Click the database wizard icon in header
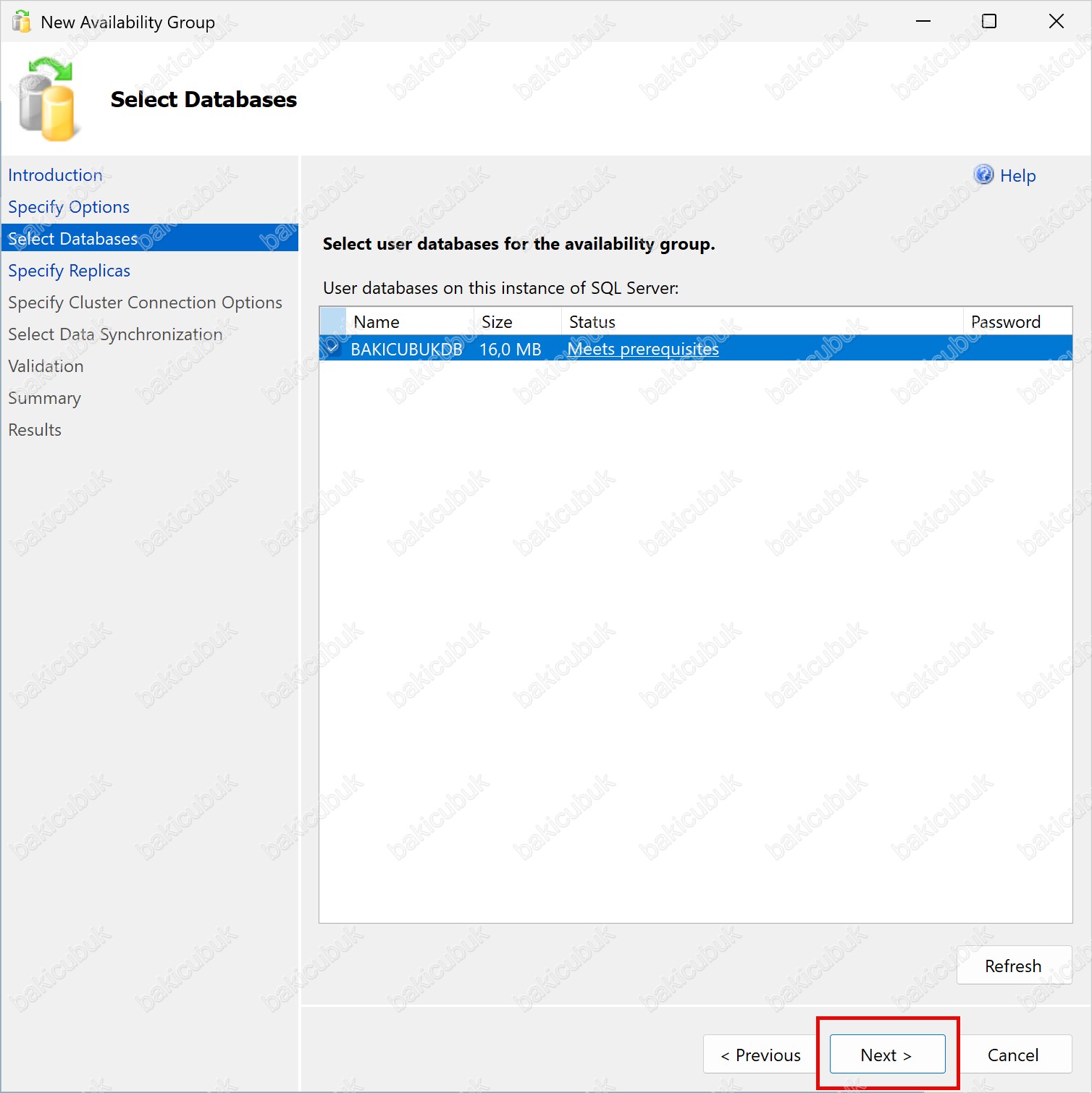Viewport: 1092px width, 1093px height. coord(47,100)
